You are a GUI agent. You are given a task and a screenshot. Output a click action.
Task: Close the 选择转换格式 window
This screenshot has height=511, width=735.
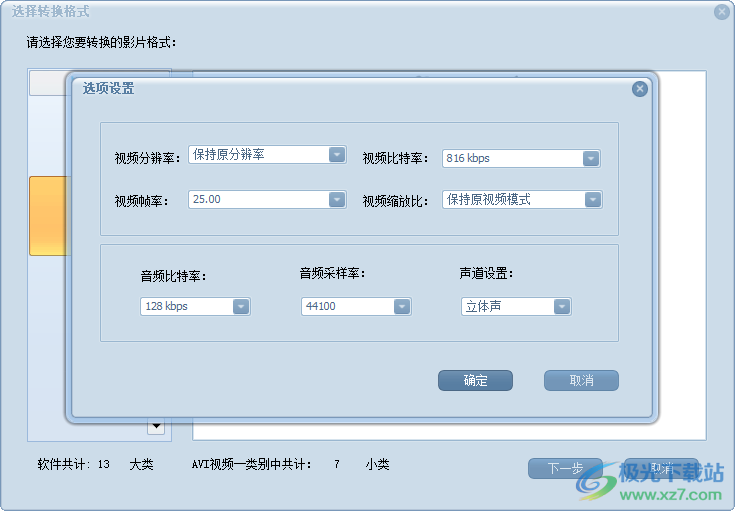coord(722,11)
